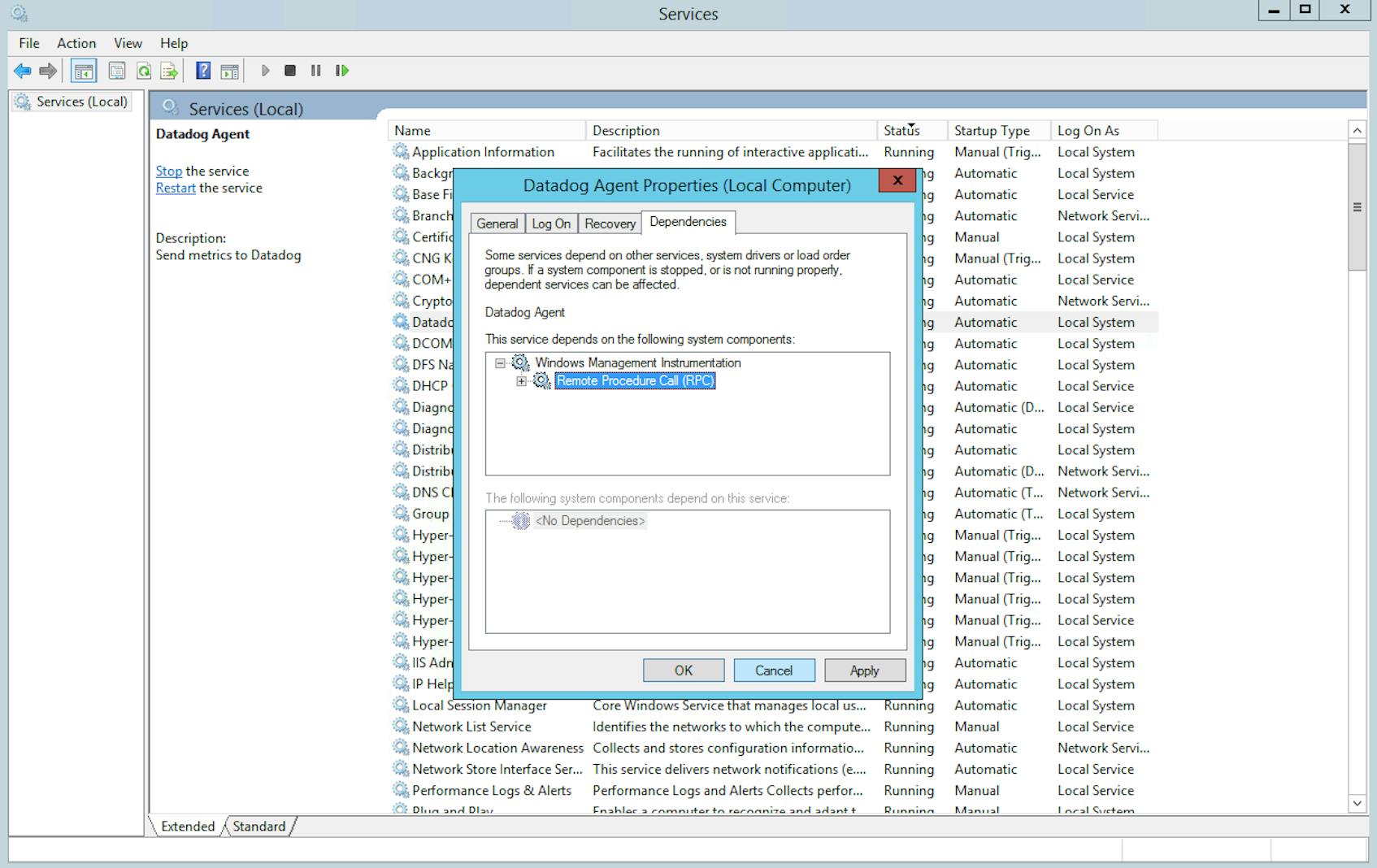Click the back navigation arrow

tap(22, 71)
